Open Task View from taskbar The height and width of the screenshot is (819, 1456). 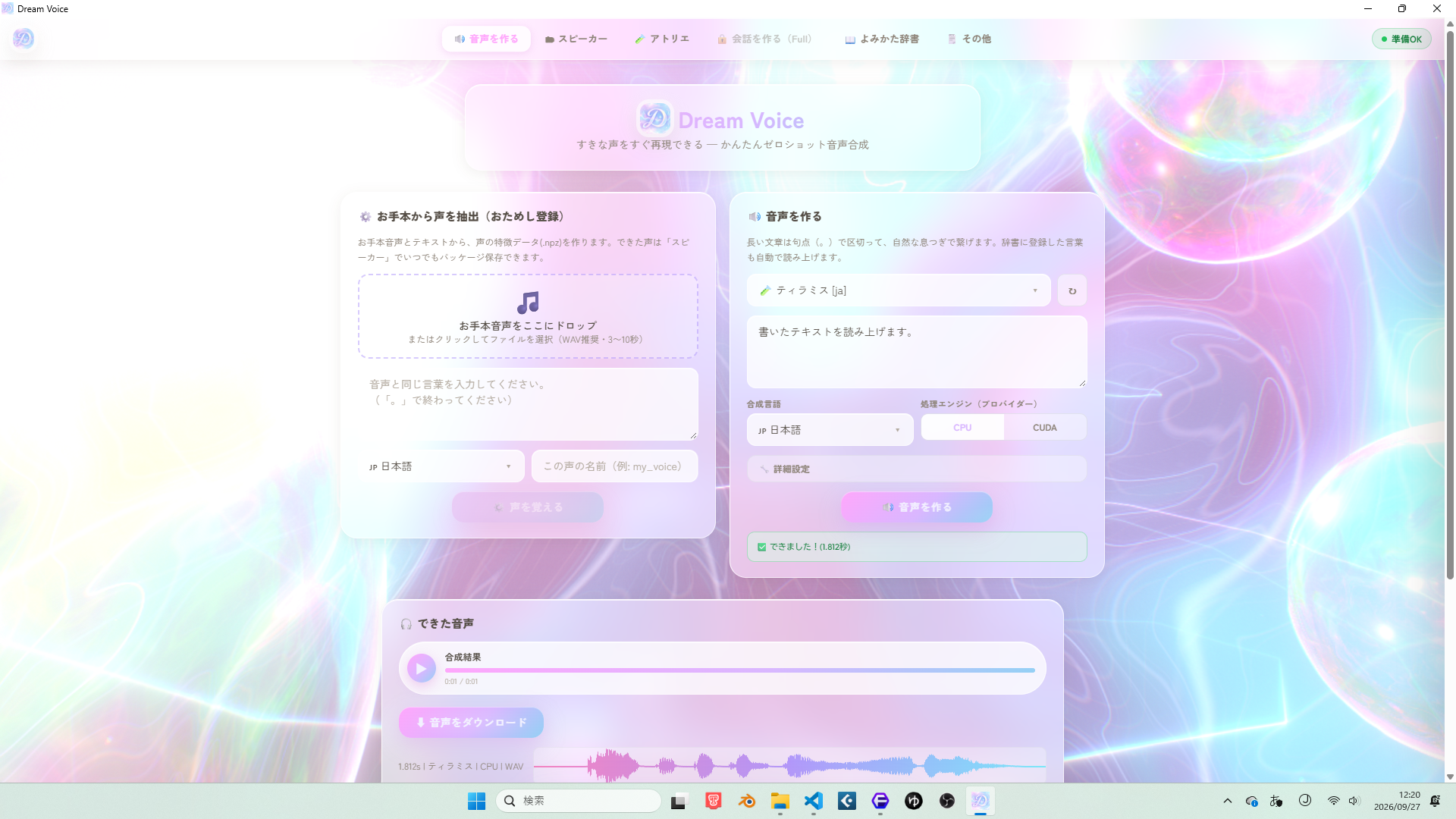[679, 801]
